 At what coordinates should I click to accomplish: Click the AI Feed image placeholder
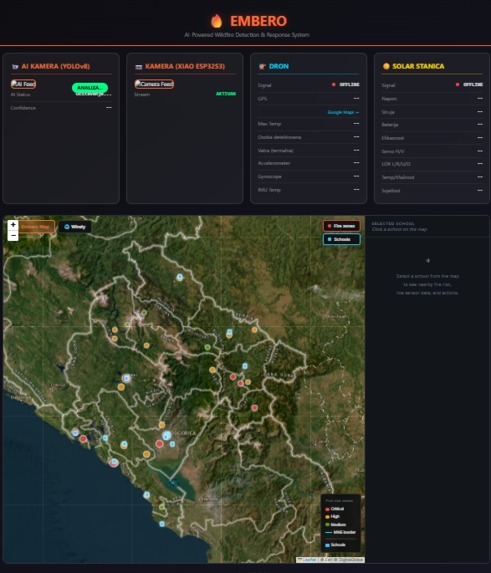click(23, 84)
